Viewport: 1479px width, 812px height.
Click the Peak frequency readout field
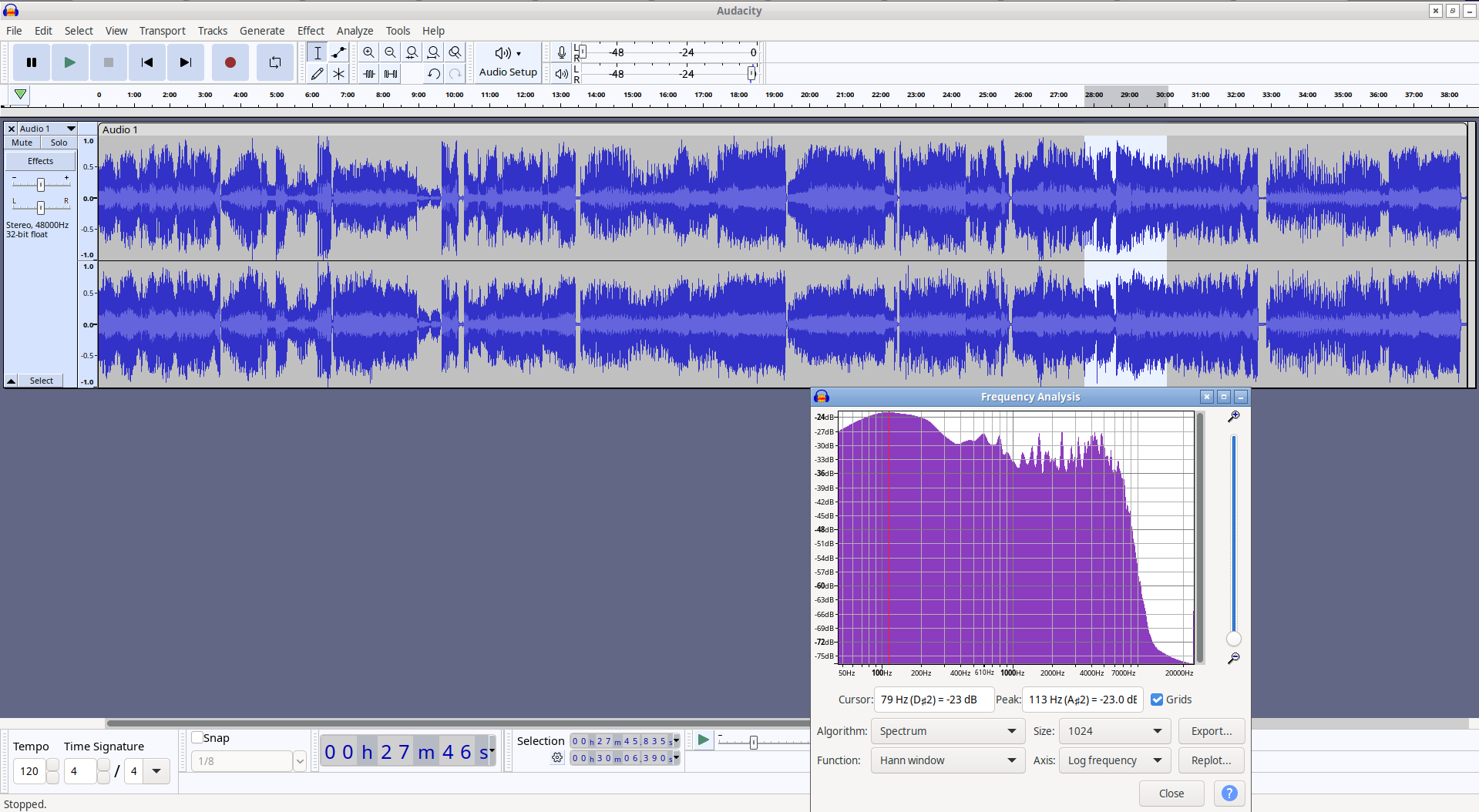(x=1082, y=700)
